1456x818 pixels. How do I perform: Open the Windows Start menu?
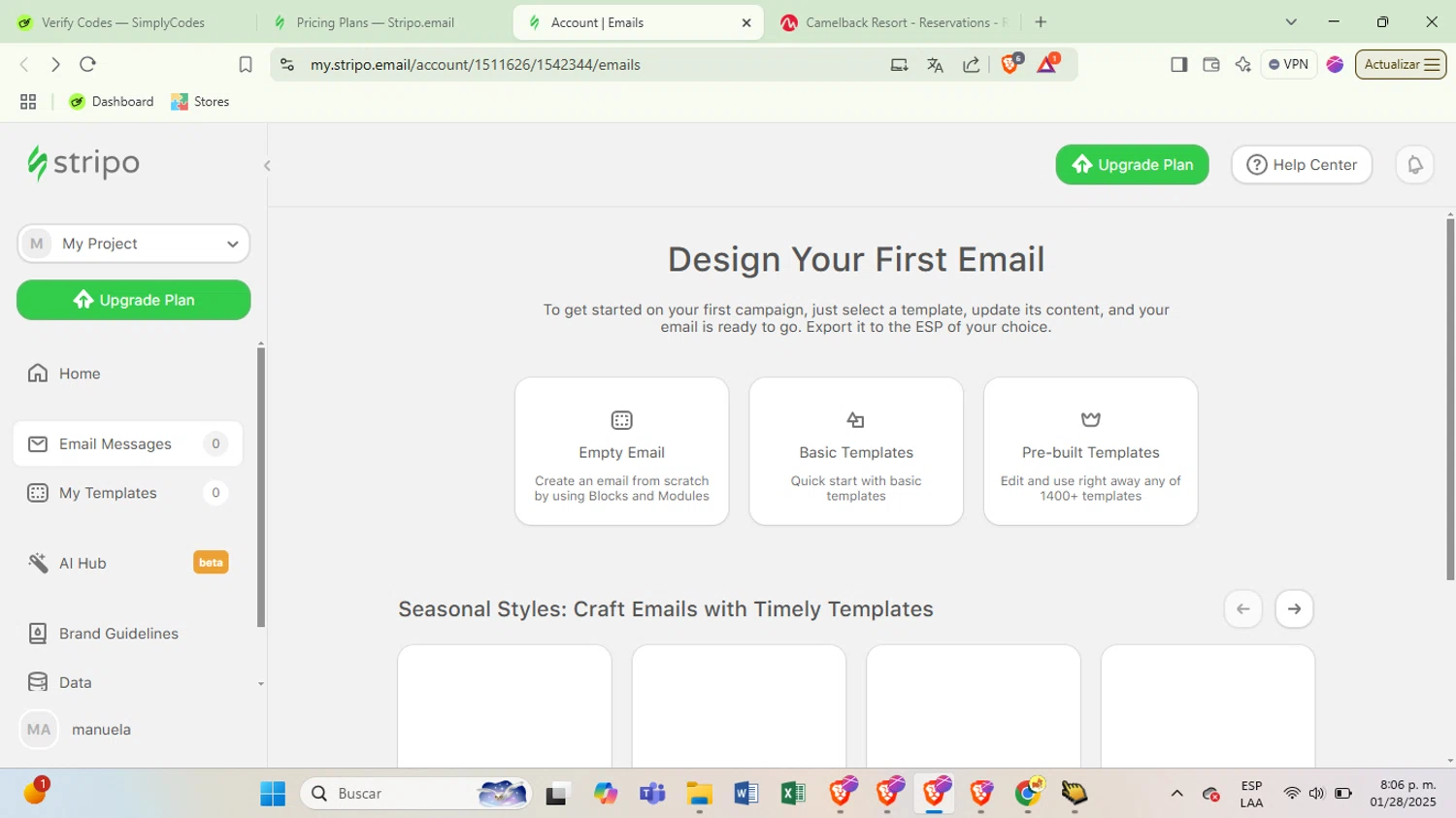(273, 794)
